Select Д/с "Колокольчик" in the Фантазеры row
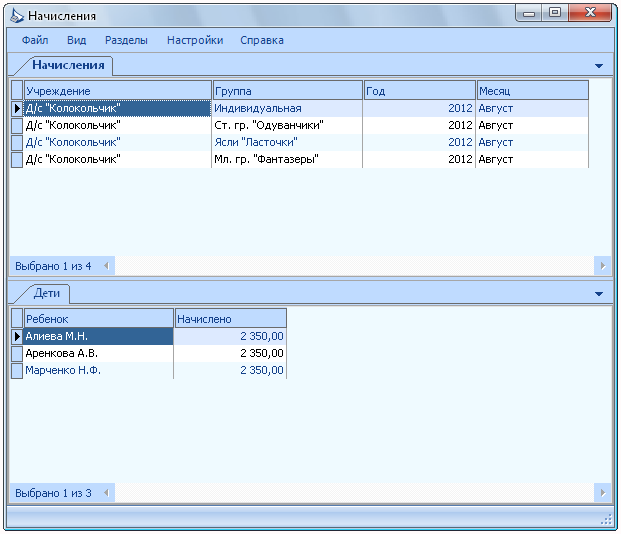 tap(118, 159)
